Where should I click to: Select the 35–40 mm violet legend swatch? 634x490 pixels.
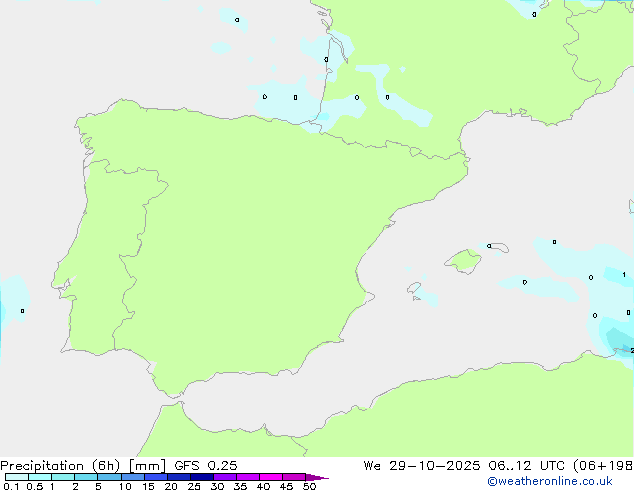click(248, 477)
